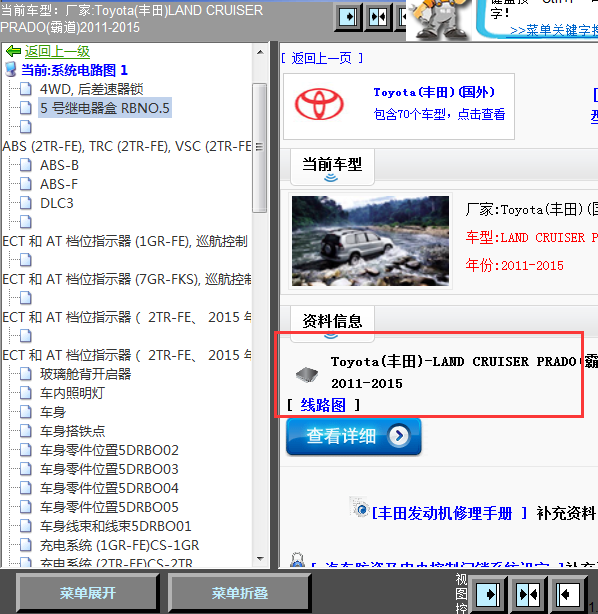Click icon beside 丰田发动机修理手册

360,507
